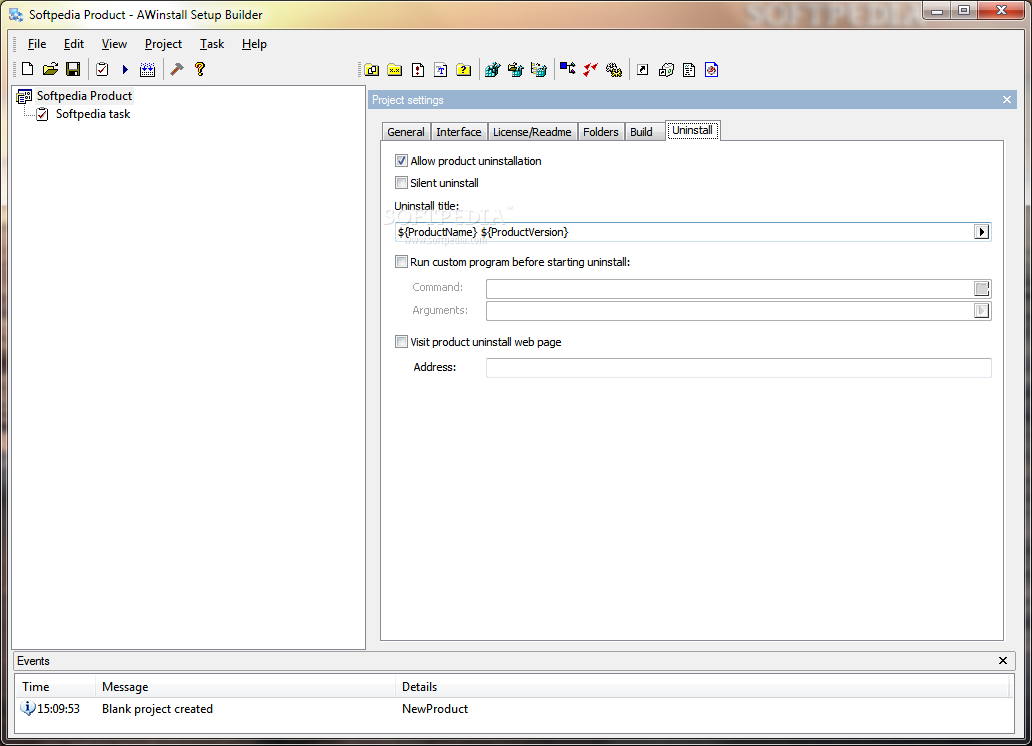Open variable picker arrow beside Uninstall title
The width and height of the screenshot is (1032, 746).
[981, 232]
